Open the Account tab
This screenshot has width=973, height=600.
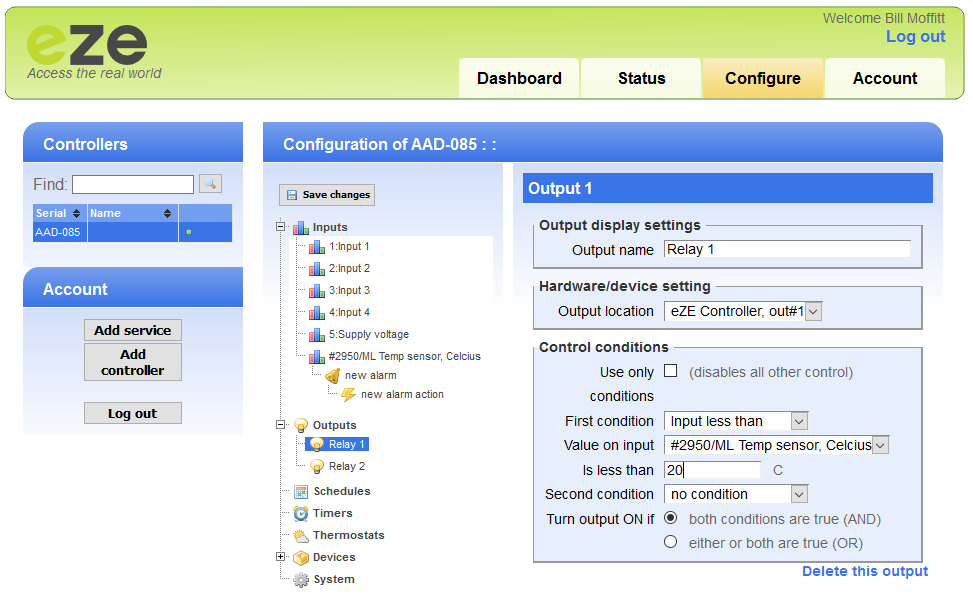coord(884,78)
